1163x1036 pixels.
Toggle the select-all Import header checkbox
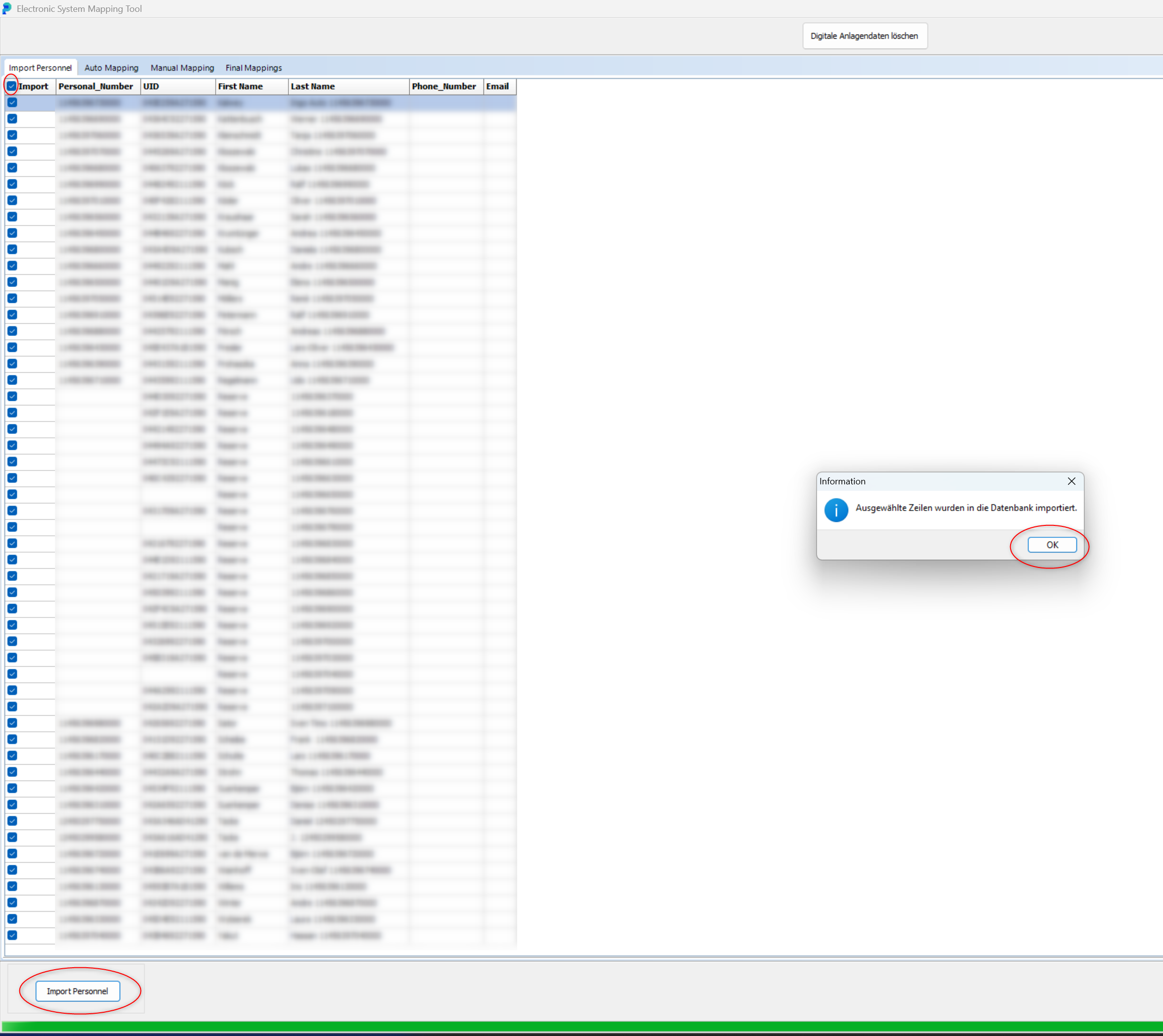coord(11,87)
